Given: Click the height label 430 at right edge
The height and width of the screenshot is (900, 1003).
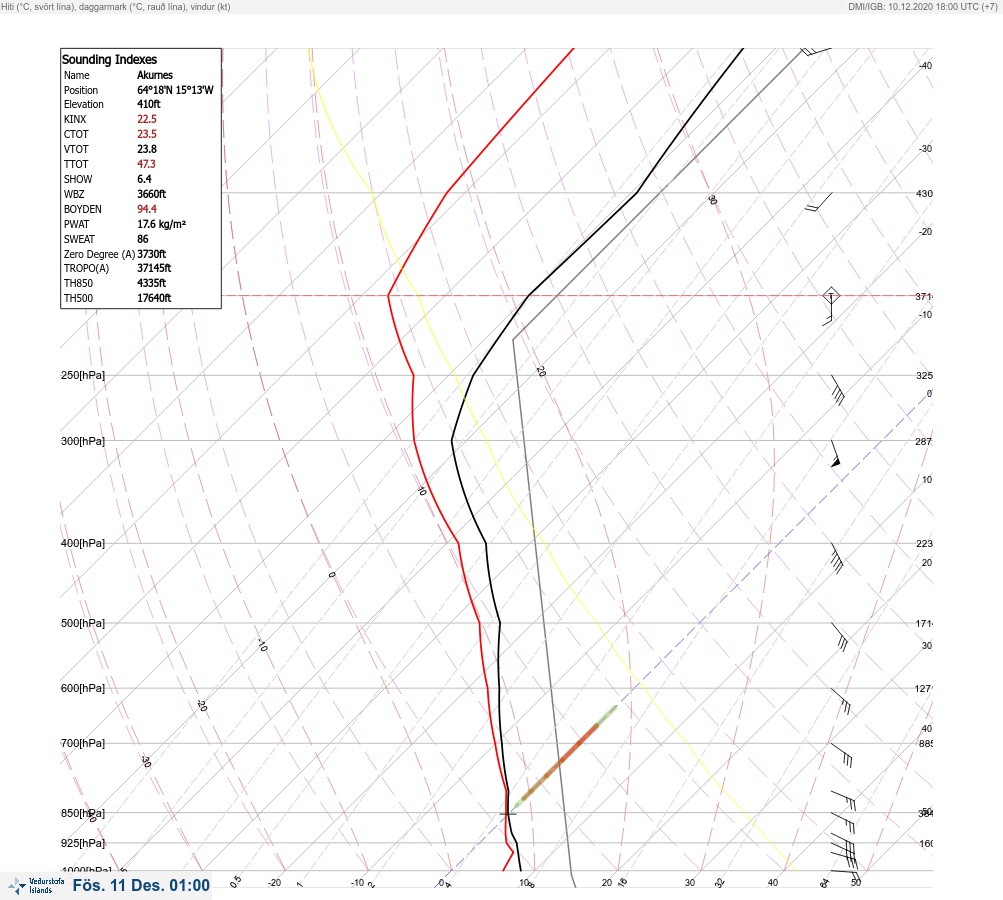Looking at the screenshot, I should [x=924, y=193].
